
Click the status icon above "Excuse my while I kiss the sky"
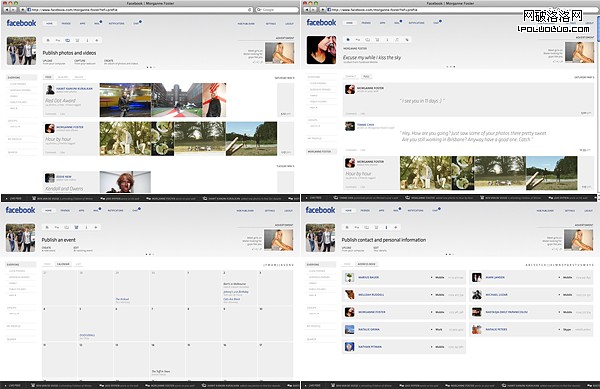[348, 39]
